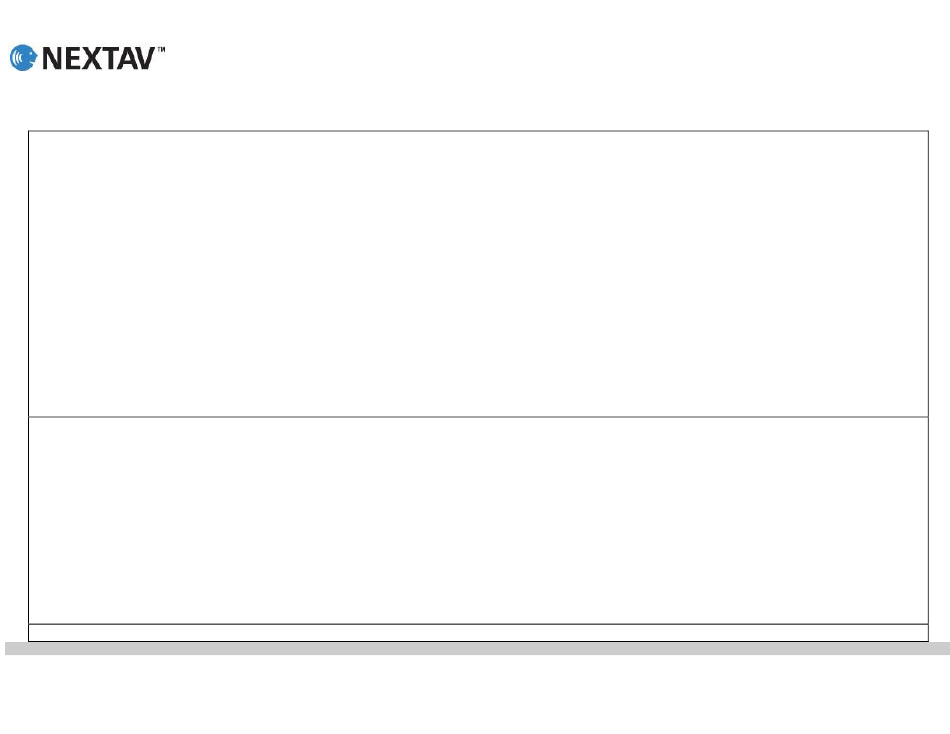Click the blue NEXTAV head logo icon

[x=23, y=58]
